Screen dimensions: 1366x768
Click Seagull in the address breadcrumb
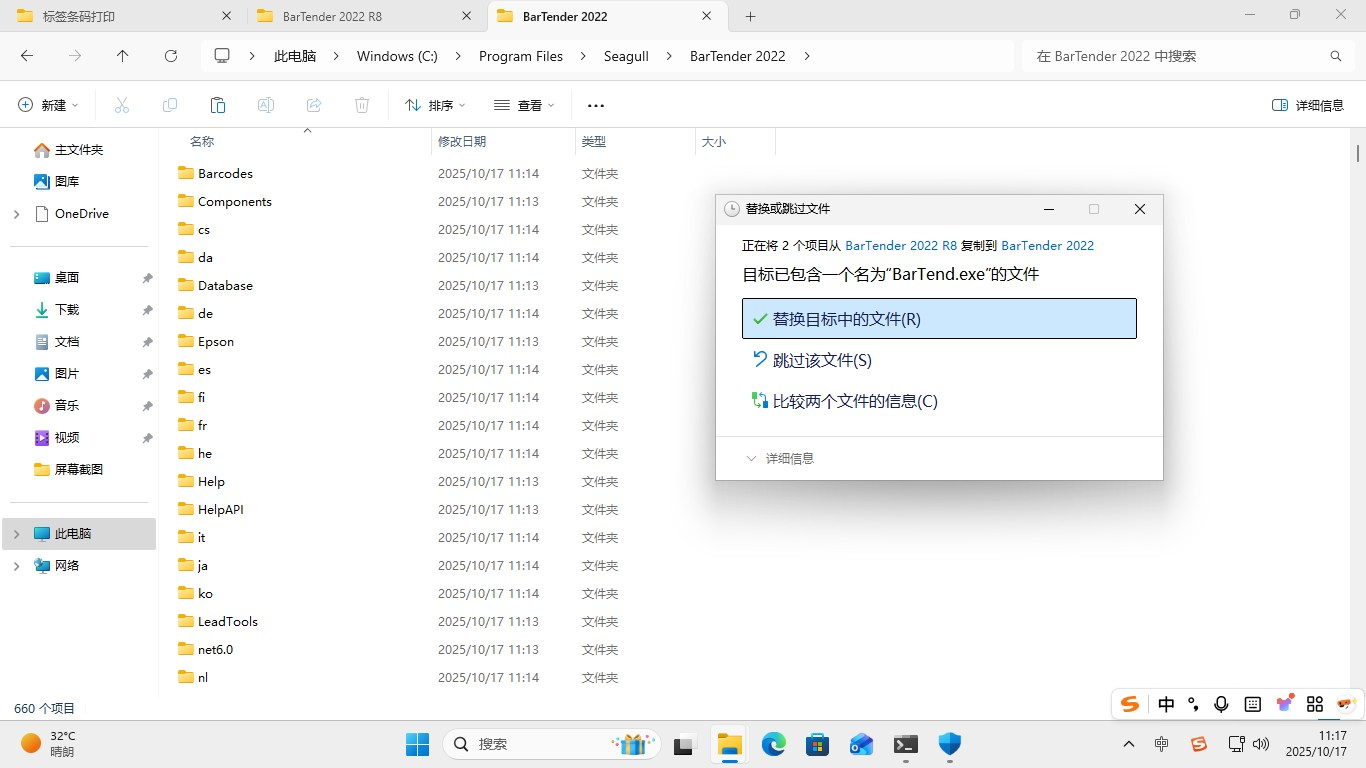[626, 56]
